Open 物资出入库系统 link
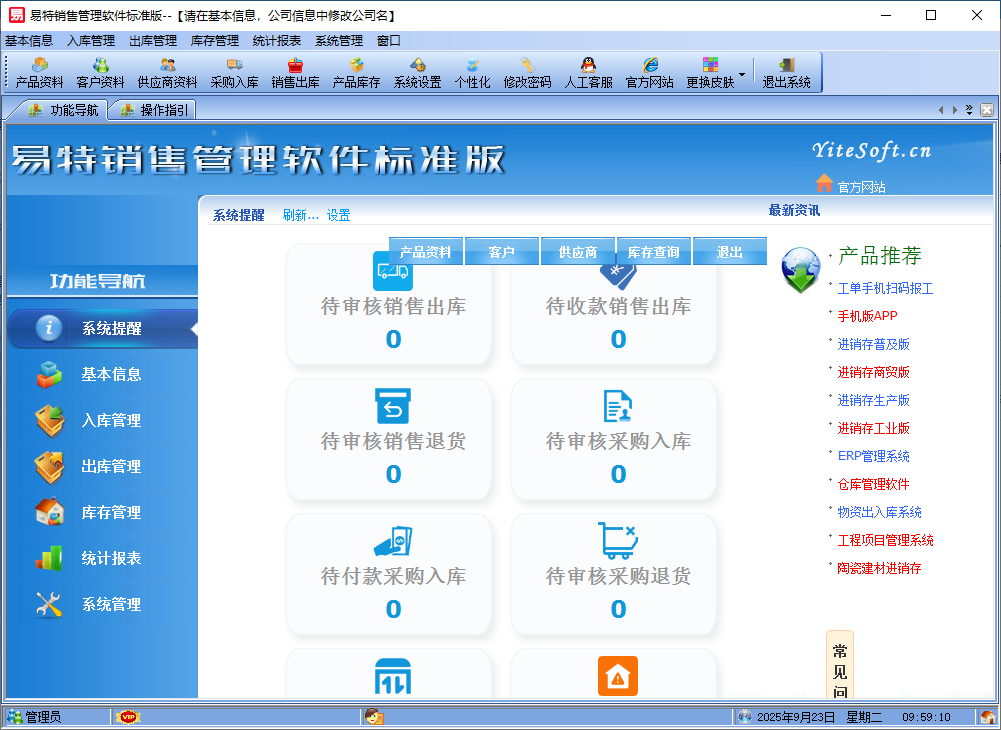This screenshot has height=730, width=1001. (x=879, y=512)
